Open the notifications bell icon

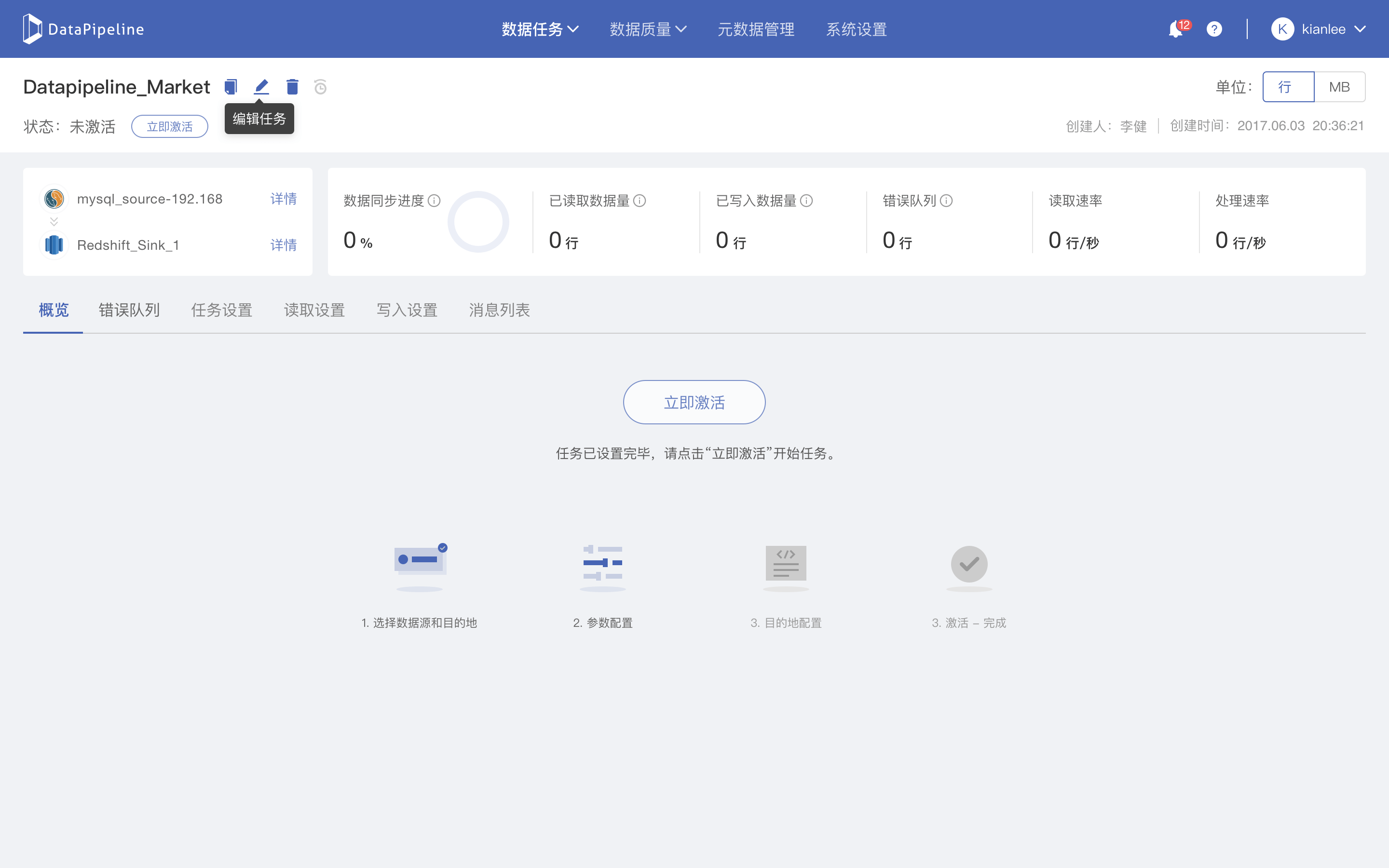(x=1175, y=29)
